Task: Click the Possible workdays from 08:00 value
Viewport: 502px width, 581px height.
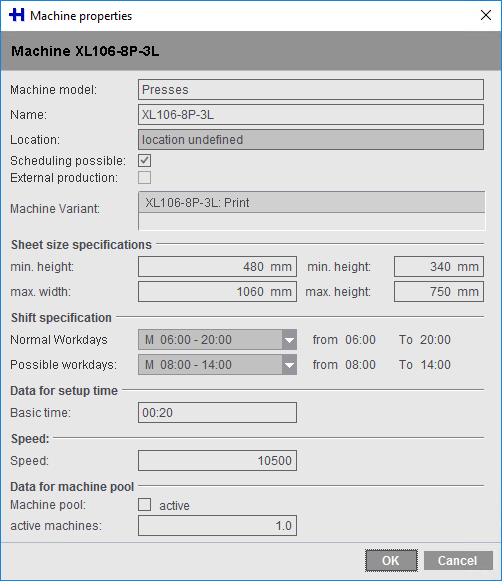Action: (360, 365)
